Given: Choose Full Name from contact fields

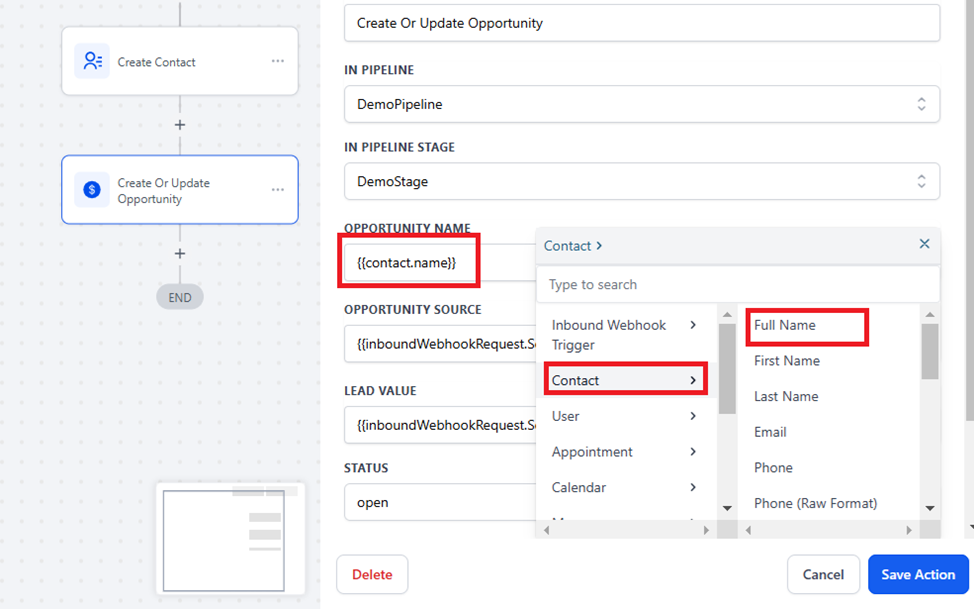Looking at the screenshot, I should tap(785, 325).
